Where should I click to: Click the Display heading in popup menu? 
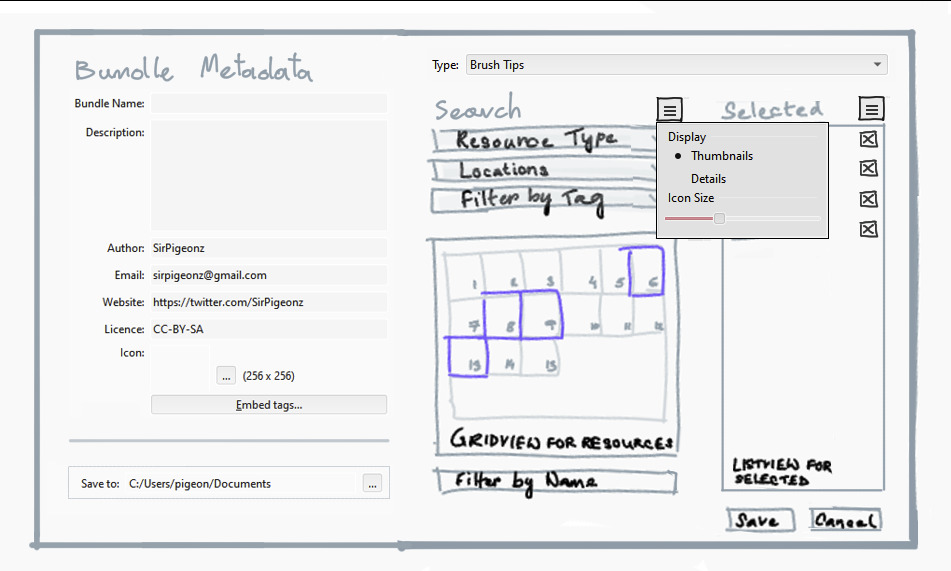[x=687, y=137]
